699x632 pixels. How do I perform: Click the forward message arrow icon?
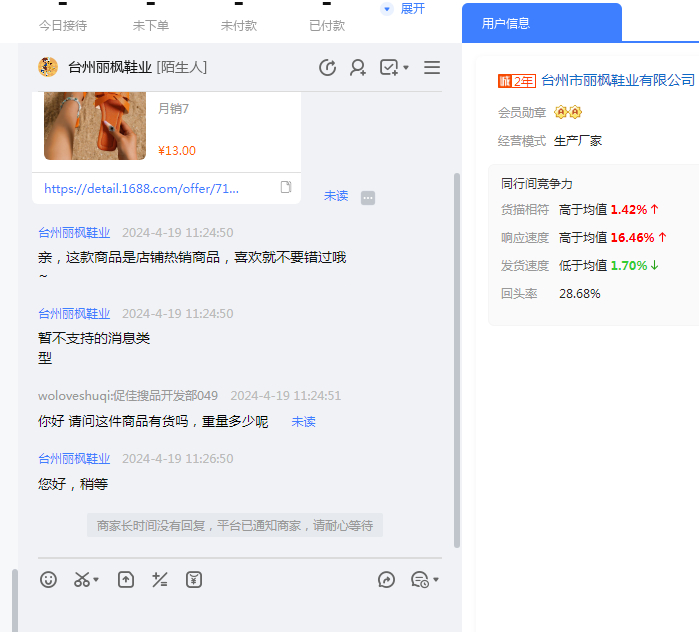pos(387,579)
